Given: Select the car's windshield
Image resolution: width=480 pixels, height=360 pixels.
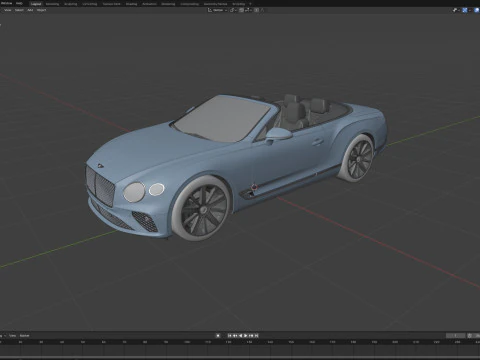Looking at the screenshot, I should click(223, 118).
